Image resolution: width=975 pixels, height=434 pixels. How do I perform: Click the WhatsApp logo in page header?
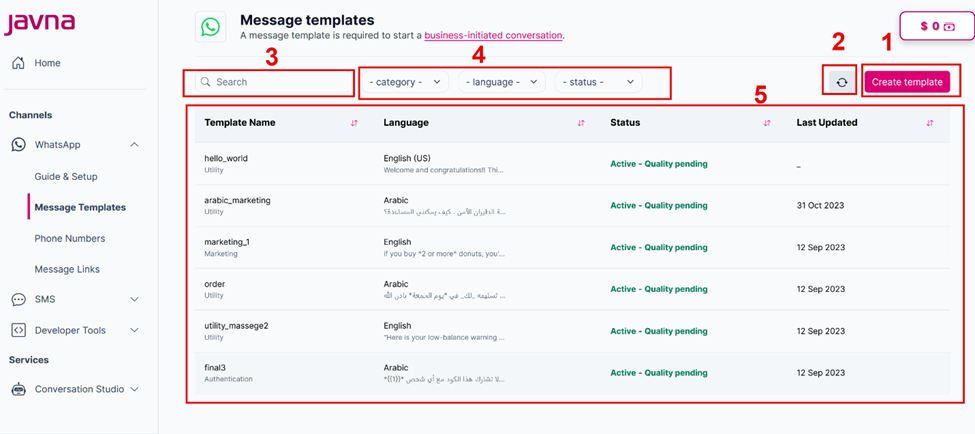[211, 27]
